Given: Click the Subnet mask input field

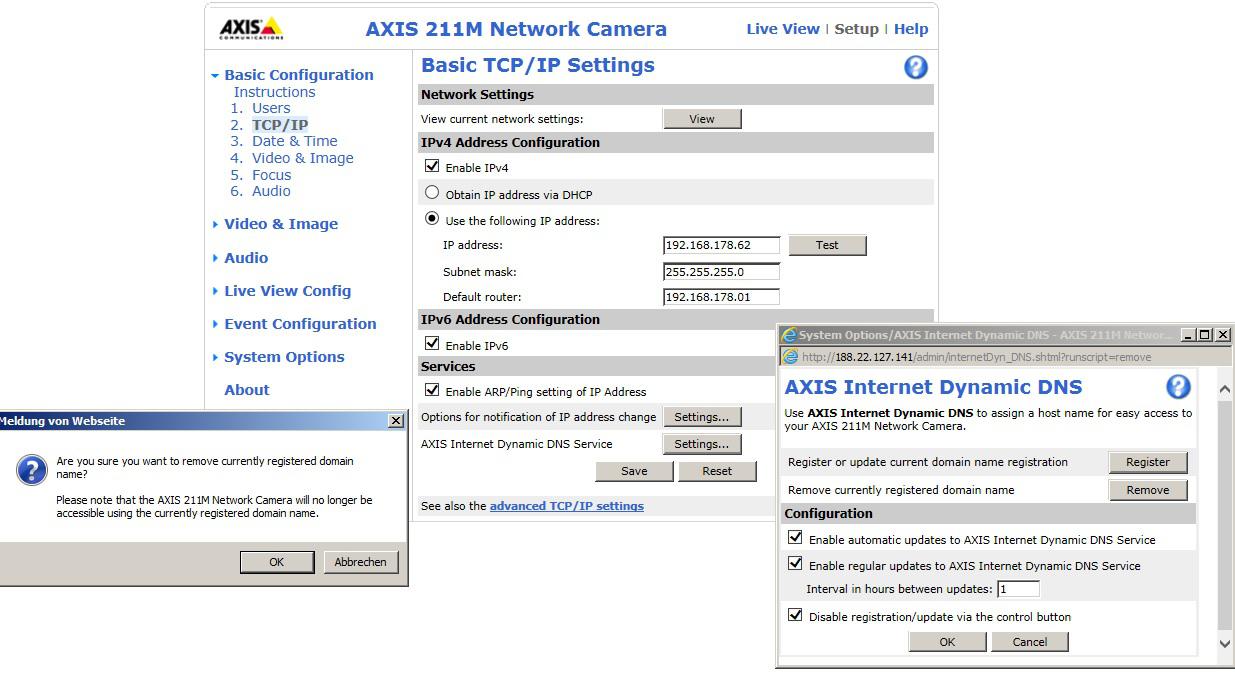Looking at the screenshot, I should click(721, 272).
